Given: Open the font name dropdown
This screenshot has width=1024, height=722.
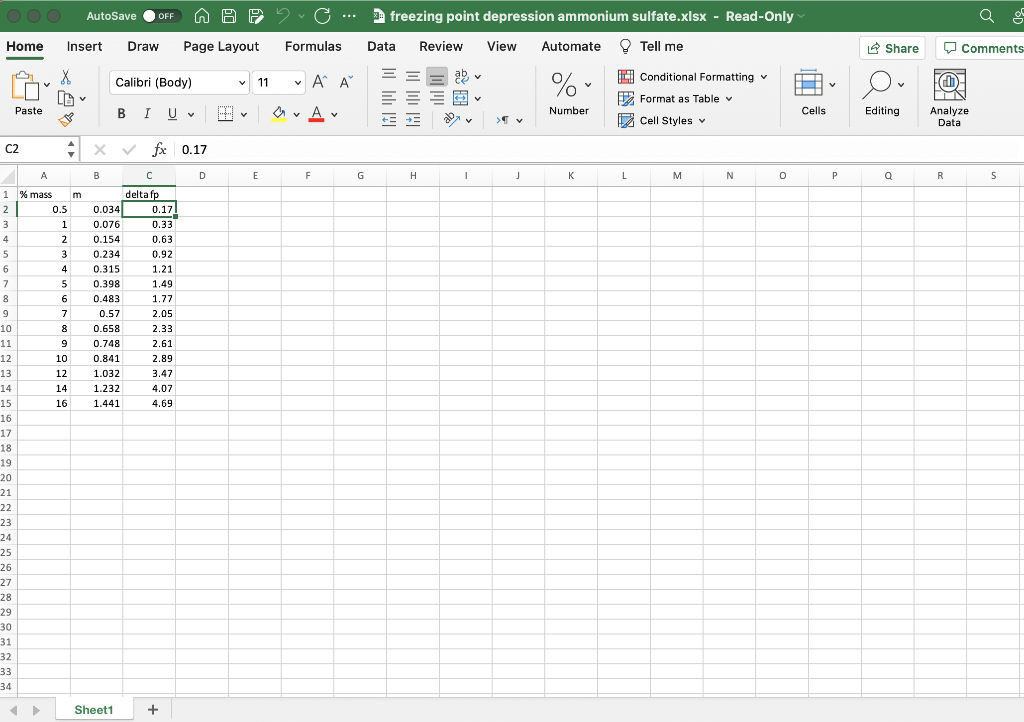Looking at the screenshot, I should pos(243,82).
